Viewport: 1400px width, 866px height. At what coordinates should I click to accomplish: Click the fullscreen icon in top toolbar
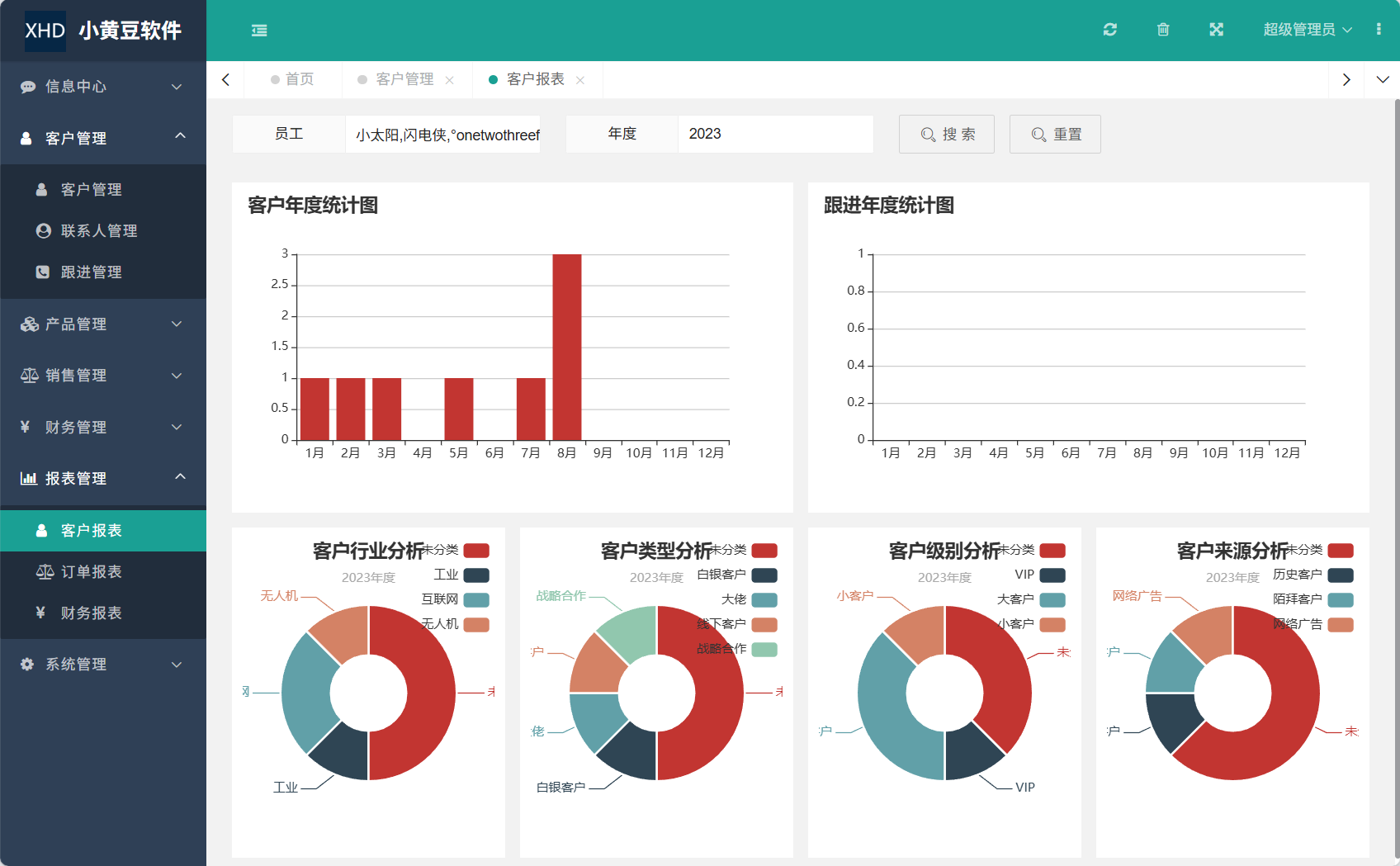(x=1216, y=30)
